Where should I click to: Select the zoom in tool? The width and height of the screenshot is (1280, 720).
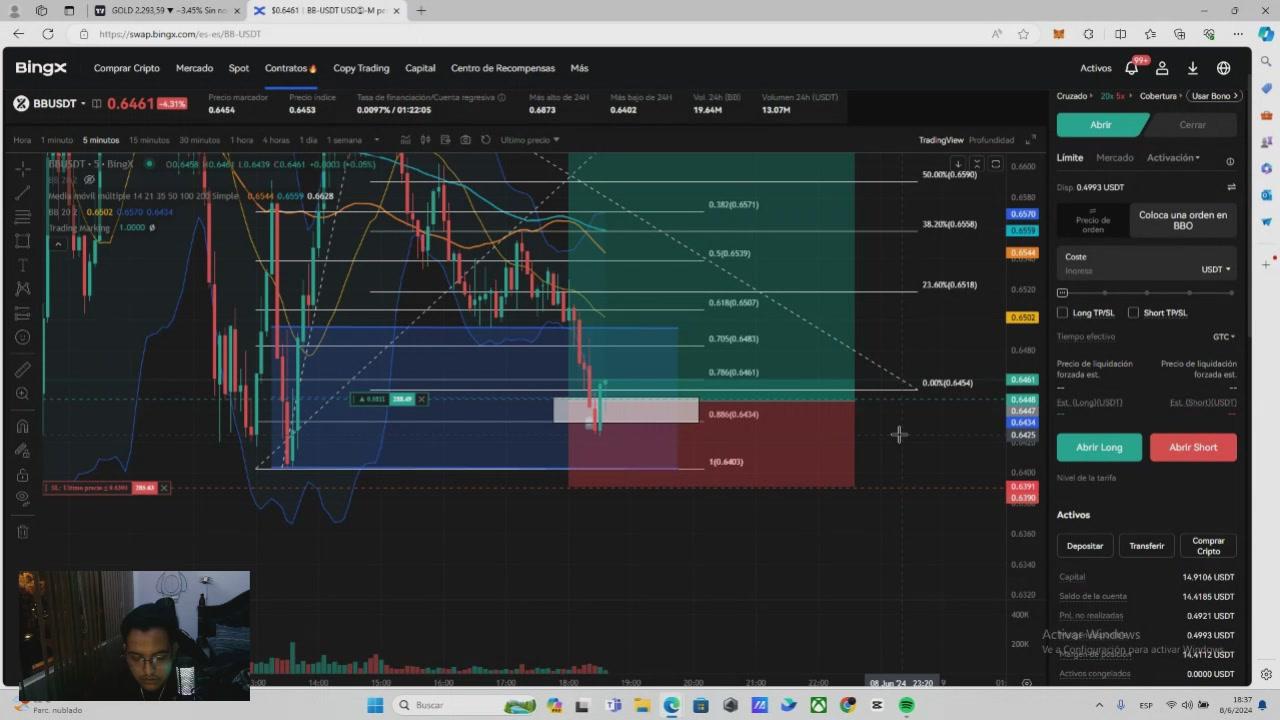click(22, 394)
